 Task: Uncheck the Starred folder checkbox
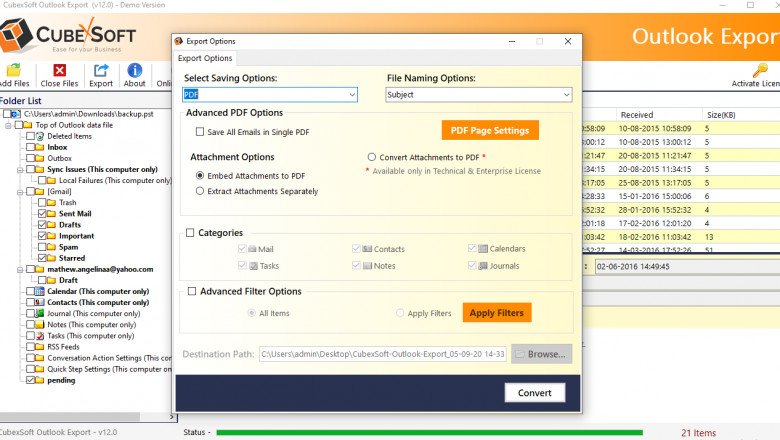click(42, 258)
